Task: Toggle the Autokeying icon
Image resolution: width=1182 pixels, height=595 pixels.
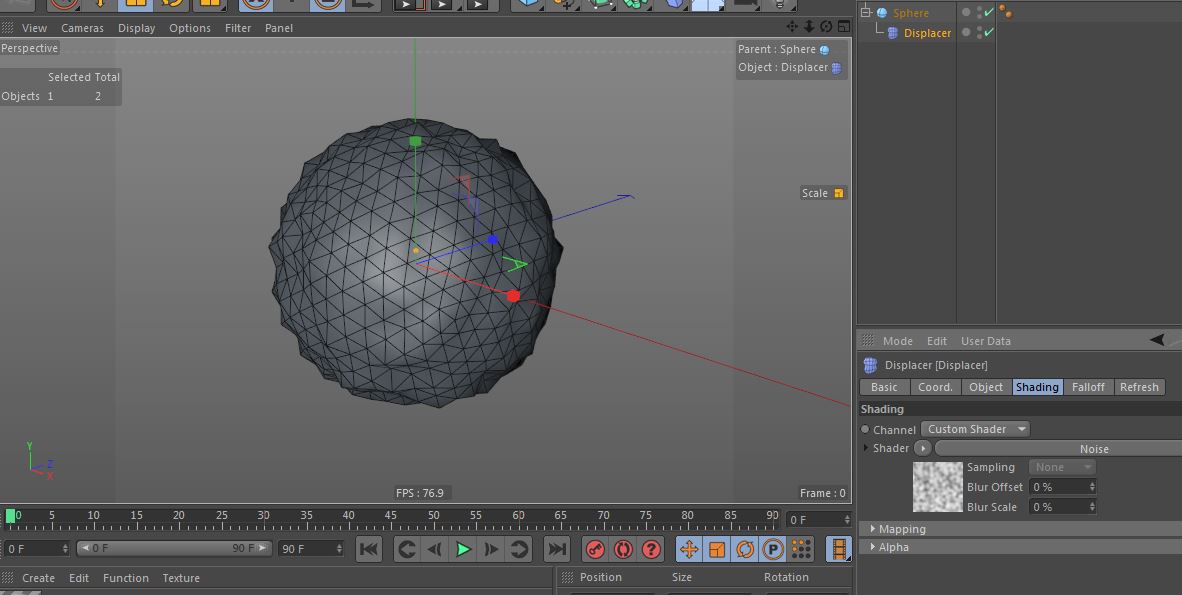Action: pyautogui.click(x=623, y=549)
